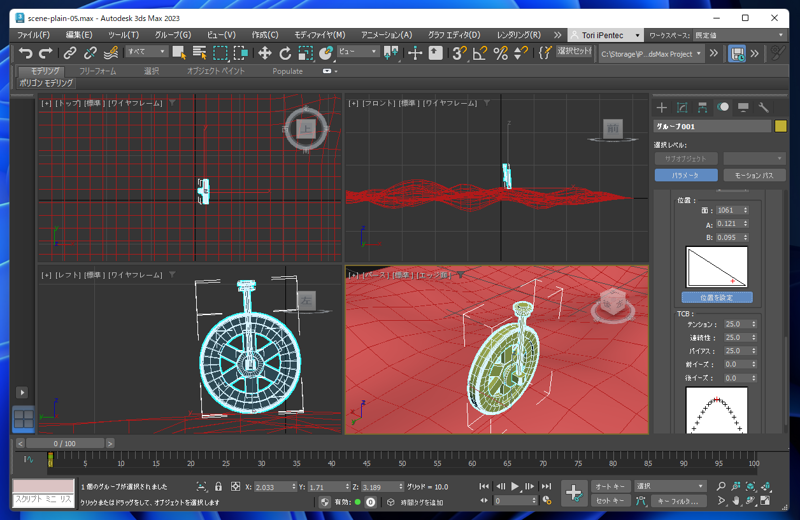The image size is (800, 520).
Task: Open the モディファイヤ(M) menu
Action: pyautogui.click(x=320, y=35)
